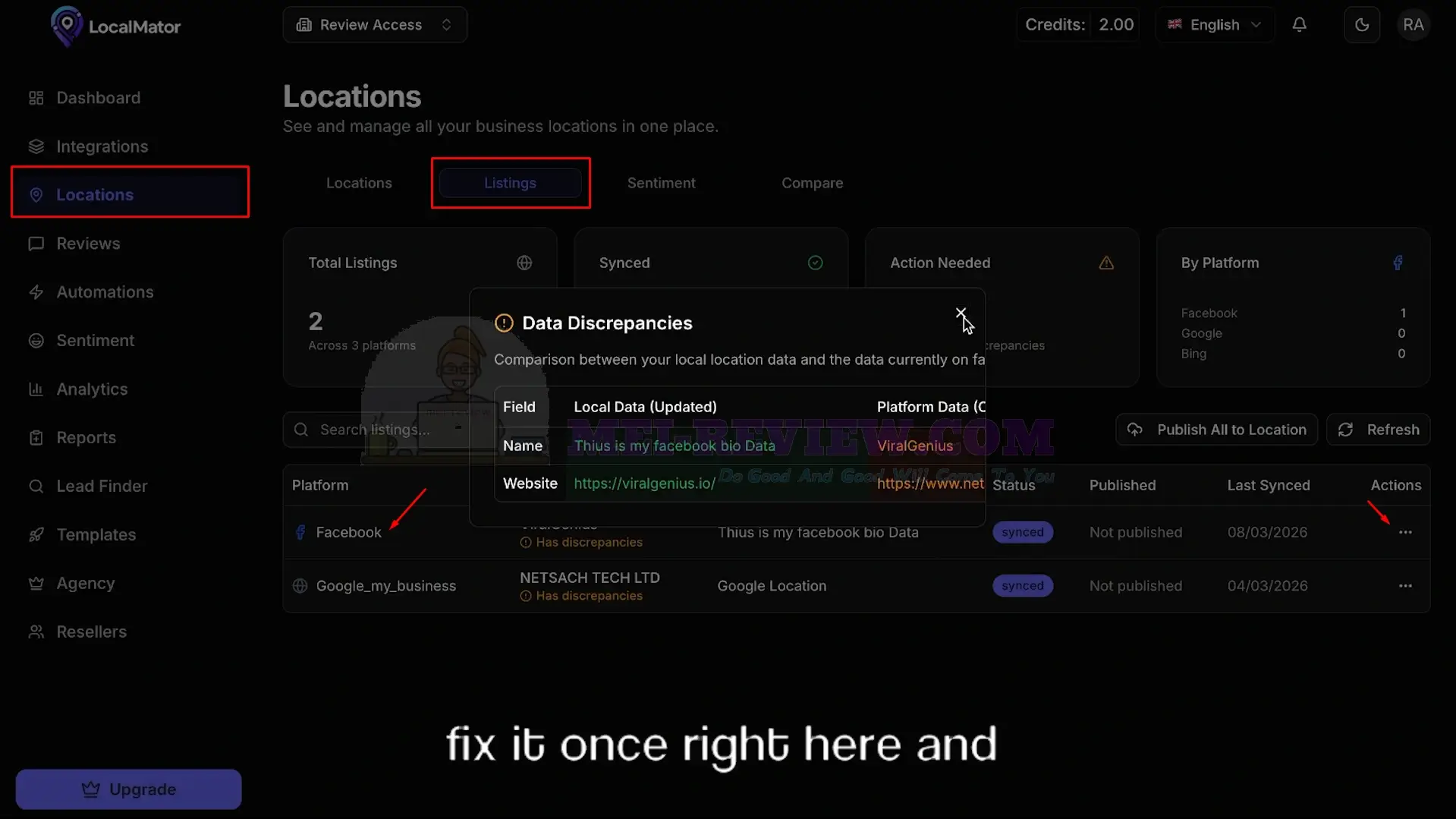This screenshot has width=1456, height=819.
Task: Switch to the Sentiment tab
Action: 661,183
